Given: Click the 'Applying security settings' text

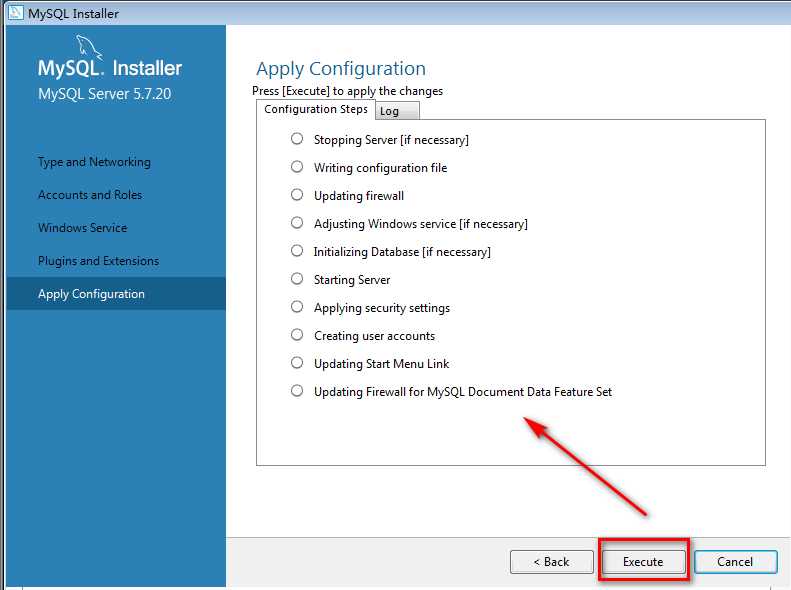Looking at the screenshot, I should click(x=382, y=308).
